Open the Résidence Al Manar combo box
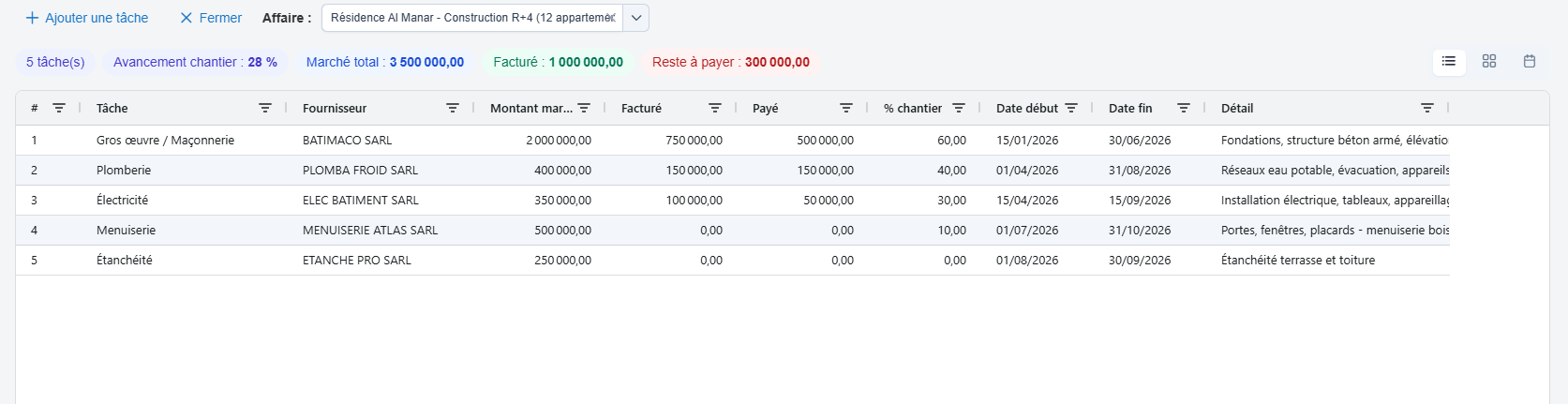This screenshot has height=404, width=1568. (472, 18)
